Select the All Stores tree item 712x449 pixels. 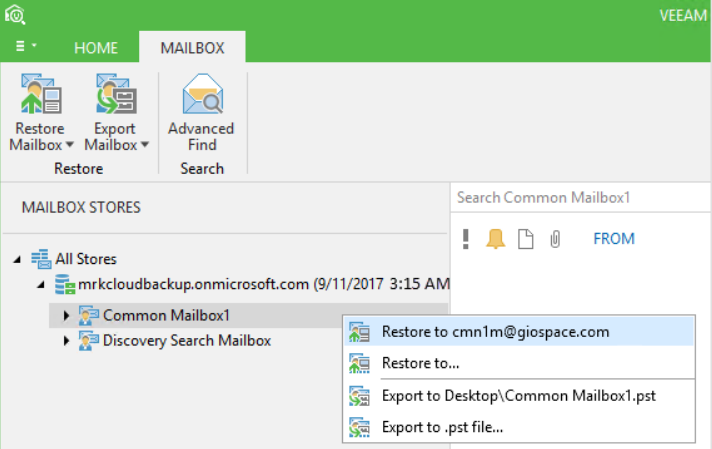tap(86, 259)
